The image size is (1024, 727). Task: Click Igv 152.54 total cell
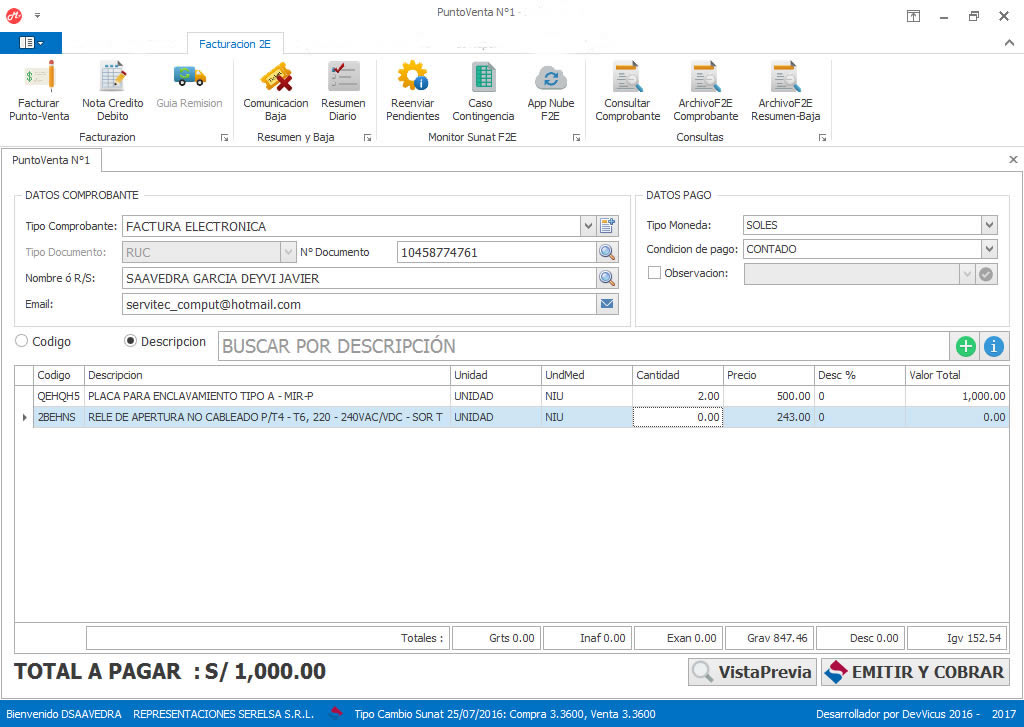[956, 638]
